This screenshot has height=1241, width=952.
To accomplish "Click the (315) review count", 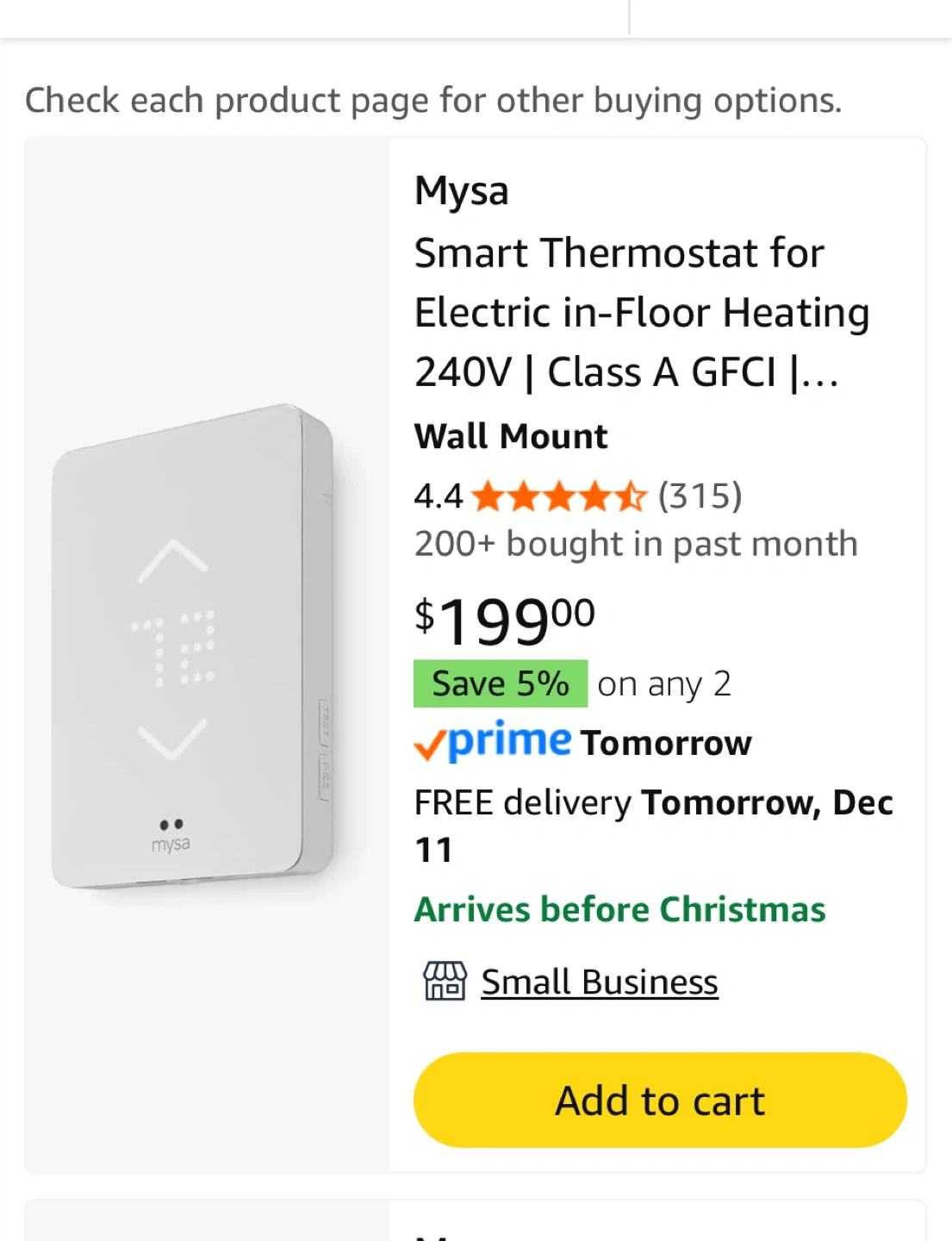I will pos(700,496).
